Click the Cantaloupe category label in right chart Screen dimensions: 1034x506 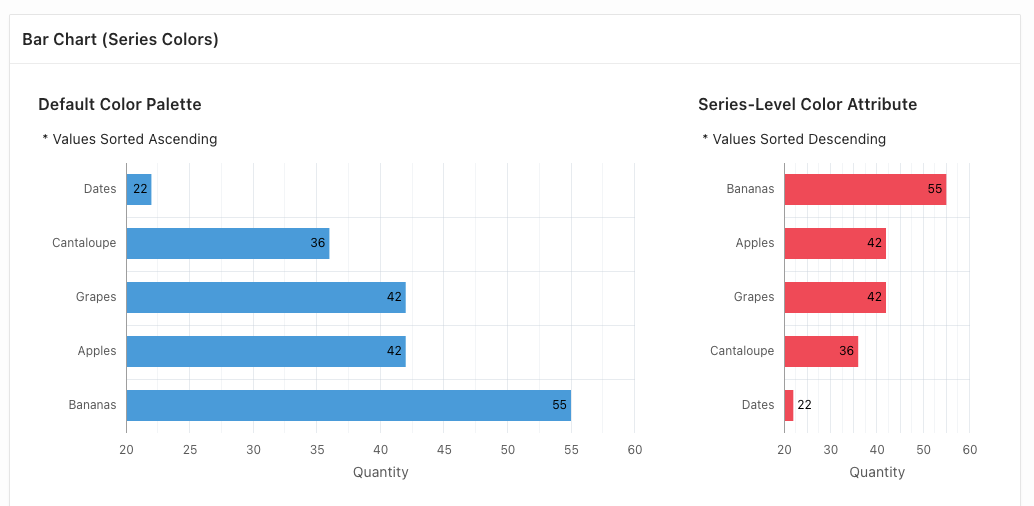[743, 351]
